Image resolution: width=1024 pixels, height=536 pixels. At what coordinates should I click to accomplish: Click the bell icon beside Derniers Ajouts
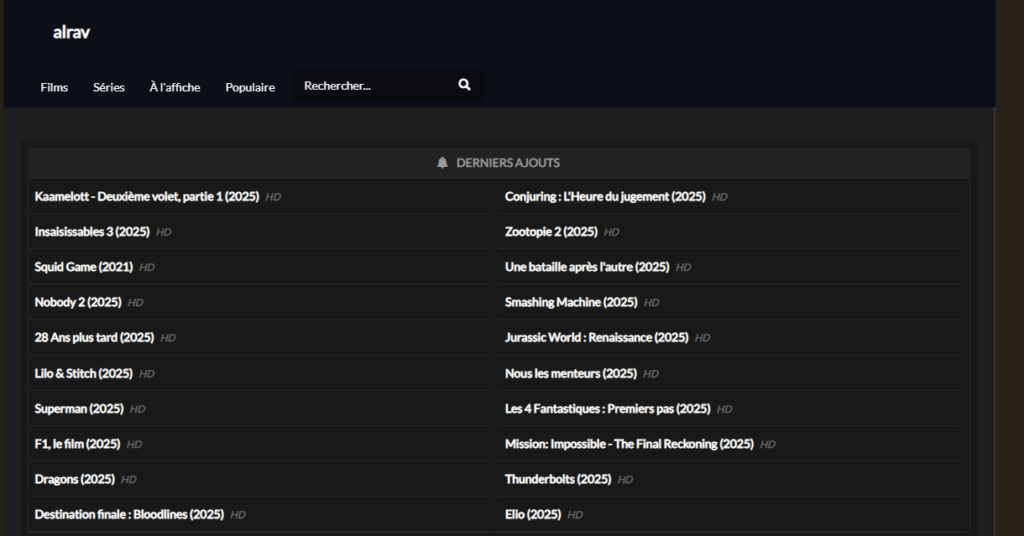point(442,163)
